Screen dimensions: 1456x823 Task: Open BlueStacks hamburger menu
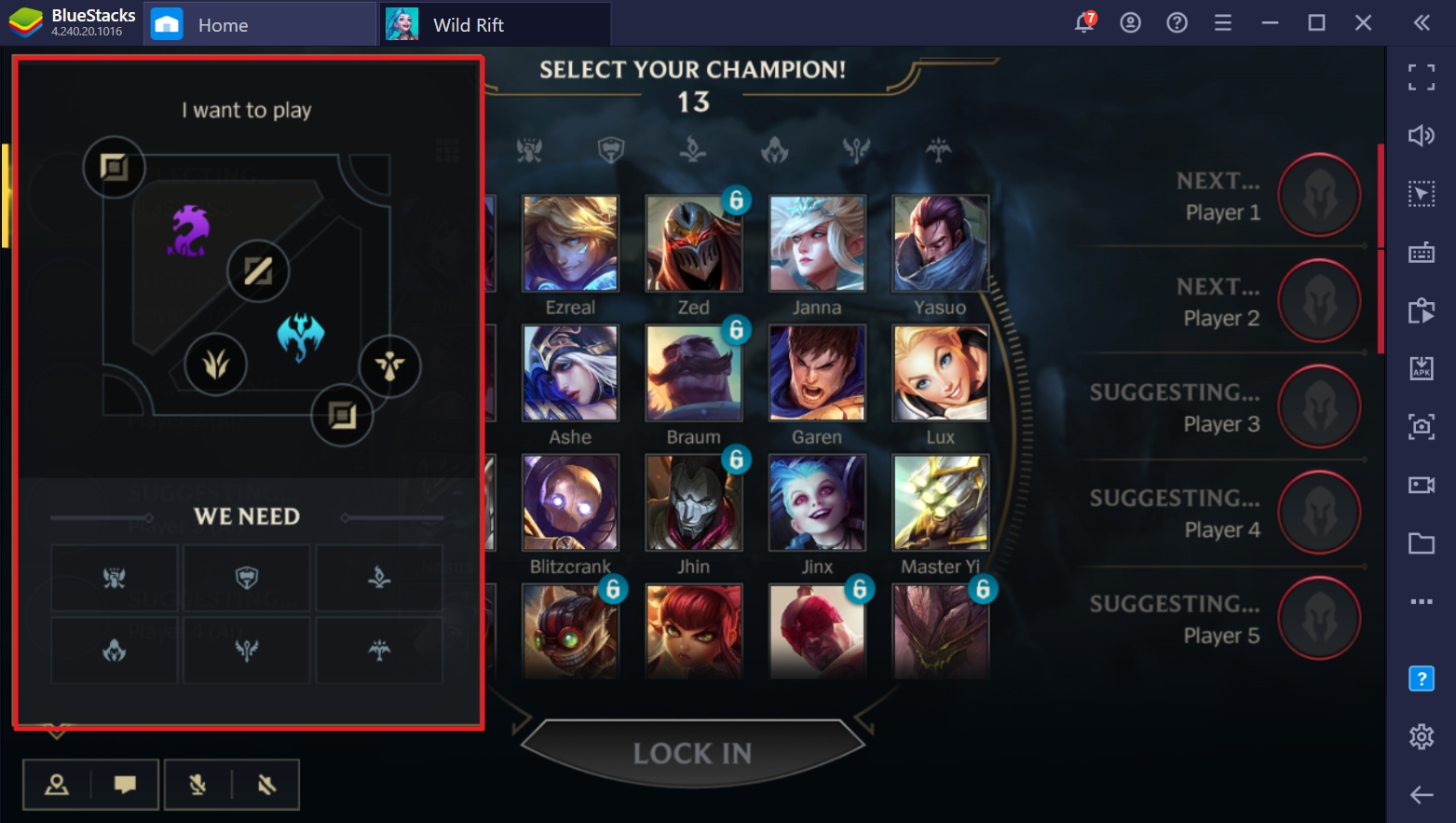pos(1223,23)
